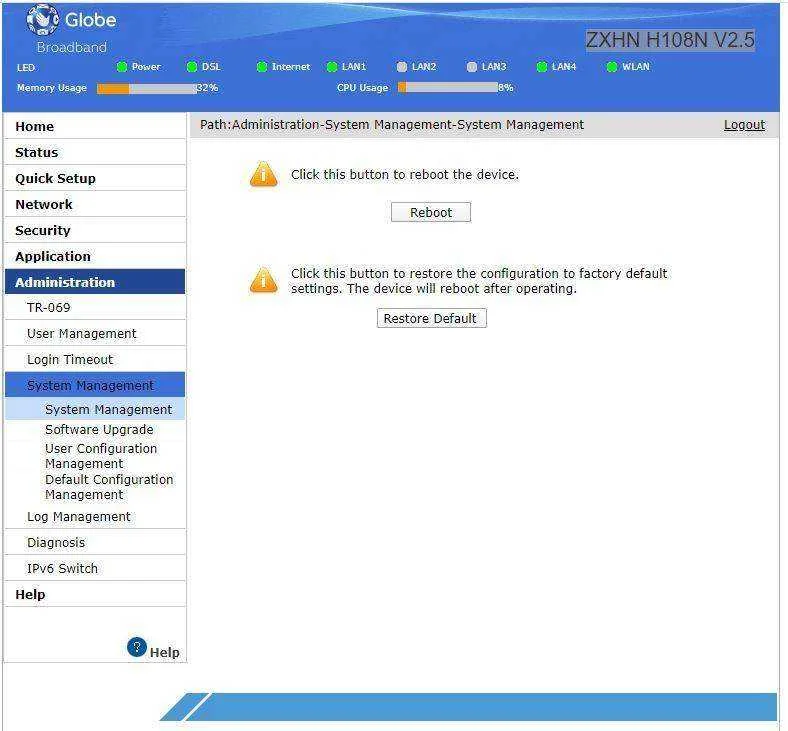
Task: Click the Reboot button
Action: coord(431,213)
